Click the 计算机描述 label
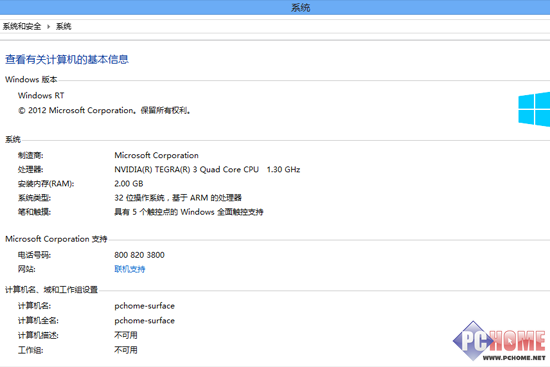Viewport: 550px width, 367px height. coord(38,335)
